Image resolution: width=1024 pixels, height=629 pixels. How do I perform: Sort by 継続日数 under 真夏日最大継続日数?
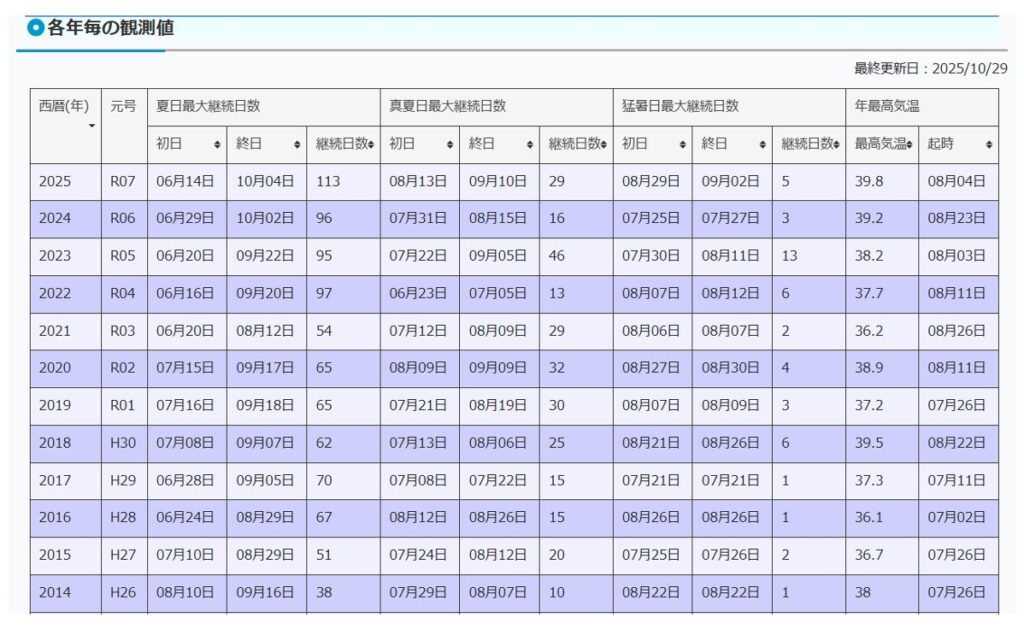[x=604, y=145]
